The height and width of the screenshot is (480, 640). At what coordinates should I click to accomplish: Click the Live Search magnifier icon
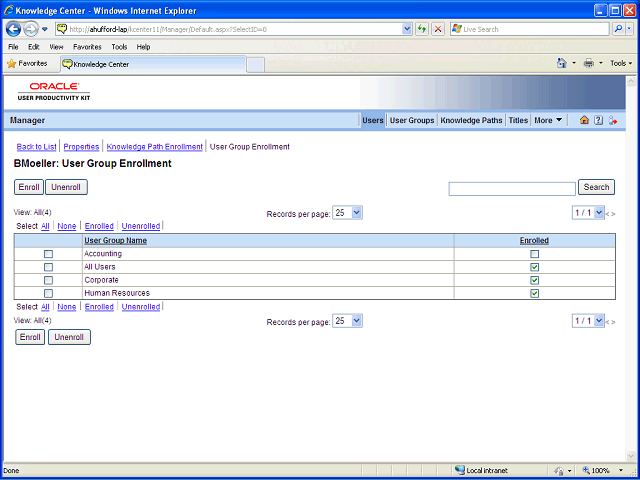[619, 29]
